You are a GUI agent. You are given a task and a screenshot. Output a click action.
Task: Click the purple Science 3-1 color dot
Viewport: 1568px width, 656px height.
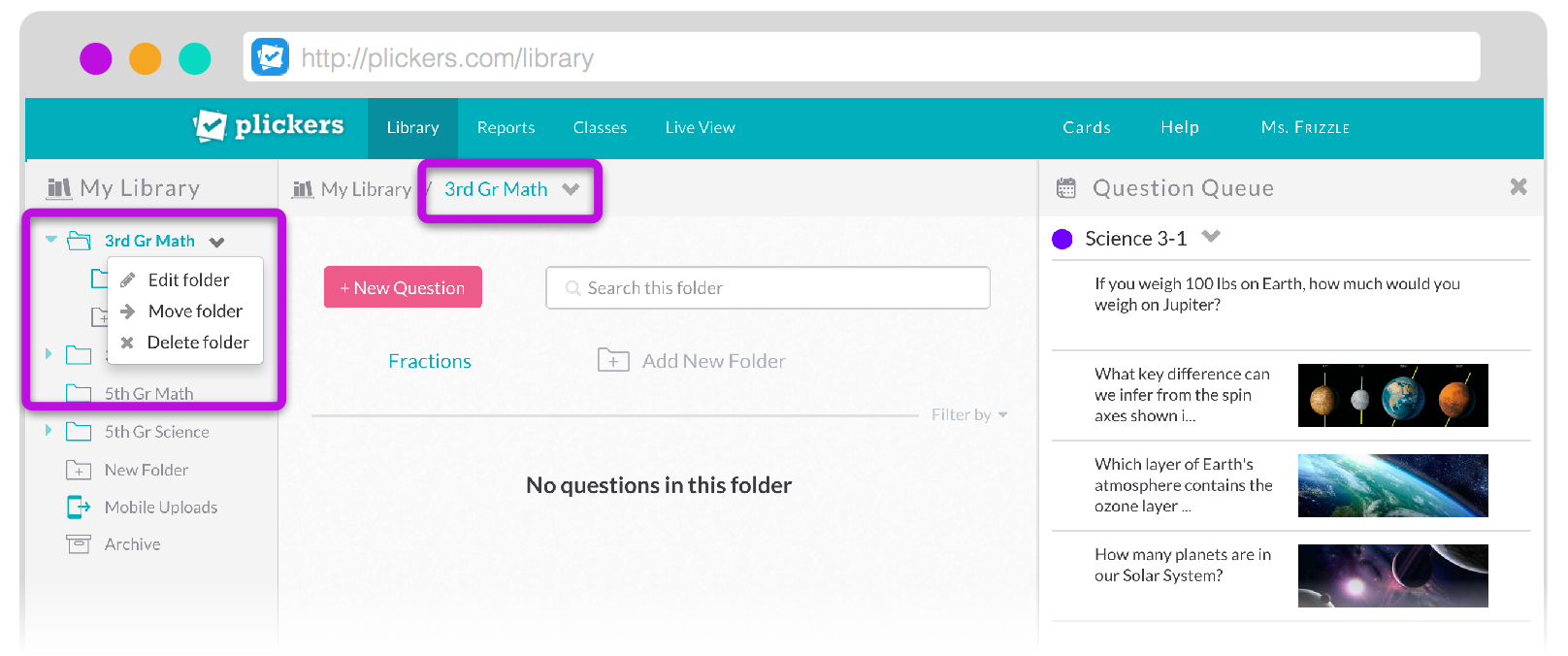pyautogui.click(x=1062, y=239)
